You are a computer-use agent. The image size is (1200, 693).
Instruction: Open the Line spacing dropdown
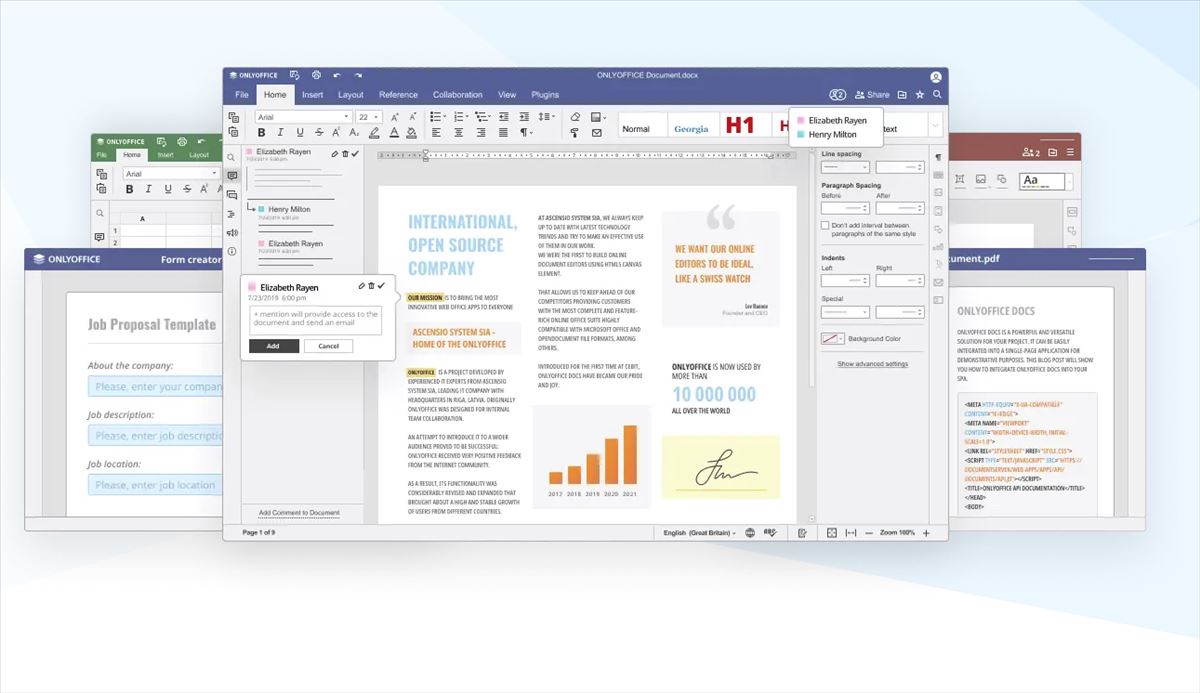click(845, 165)
